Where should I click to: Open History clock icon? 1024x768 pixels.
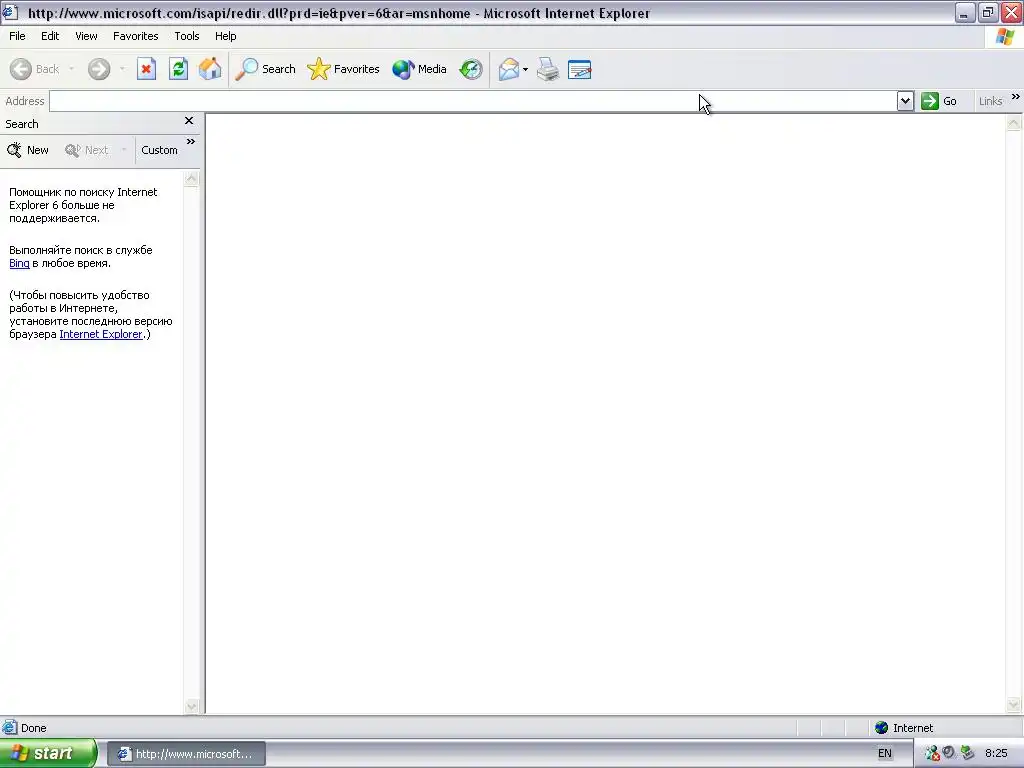[471, 69]
